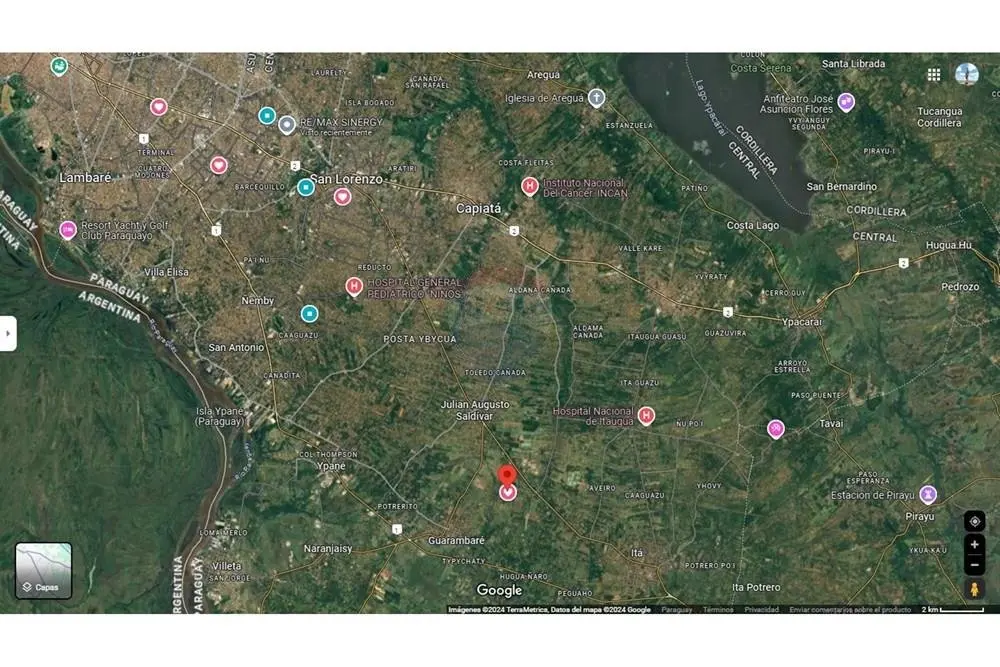Select the Resort Yacht y Golf Club marker
The height and width of the screenshot is (667, 1000).
(68, 230)
